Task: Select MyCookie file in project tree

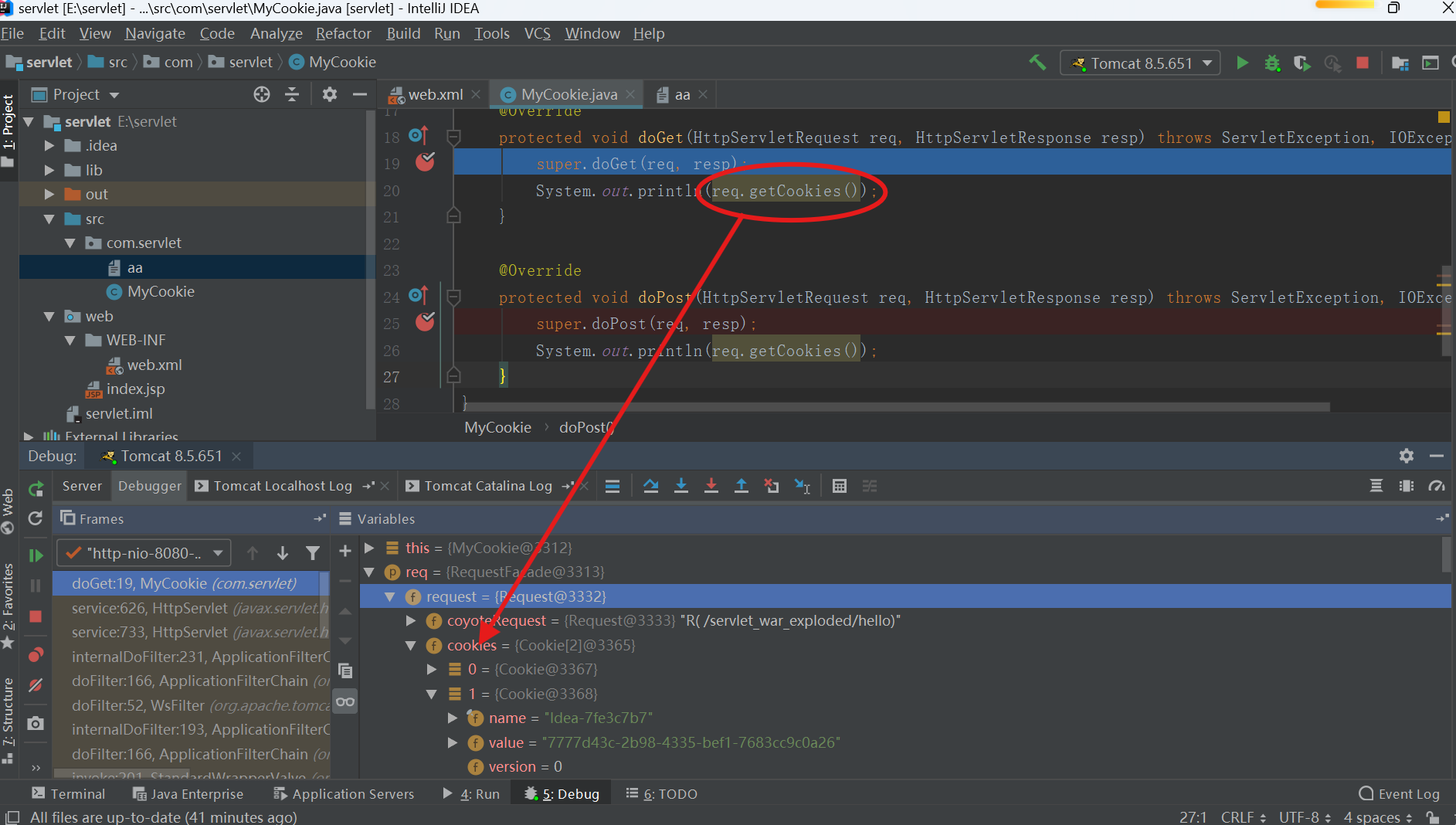Action: [x=161, y=291]
